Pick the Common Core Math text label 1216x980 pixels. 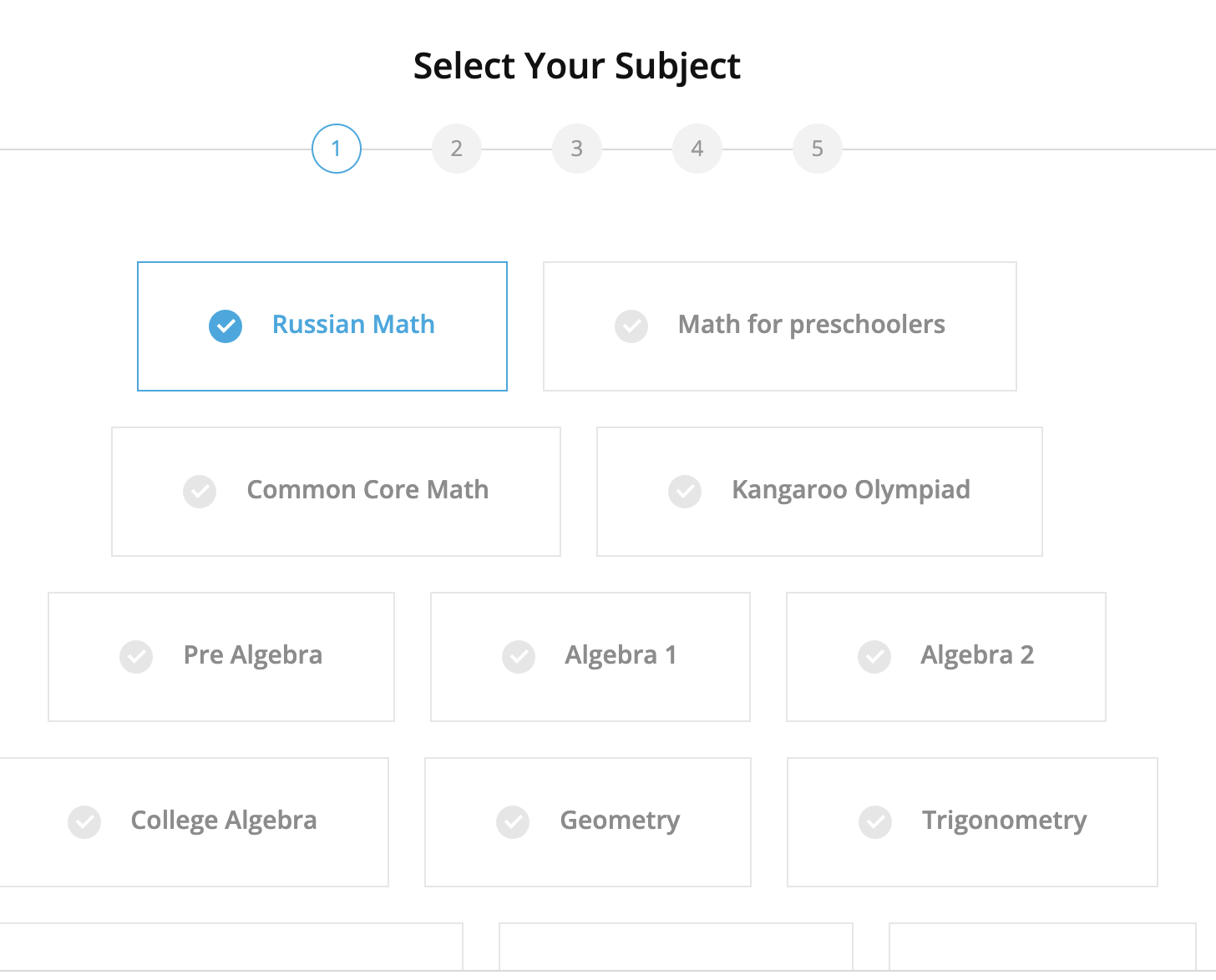(367, 490)
